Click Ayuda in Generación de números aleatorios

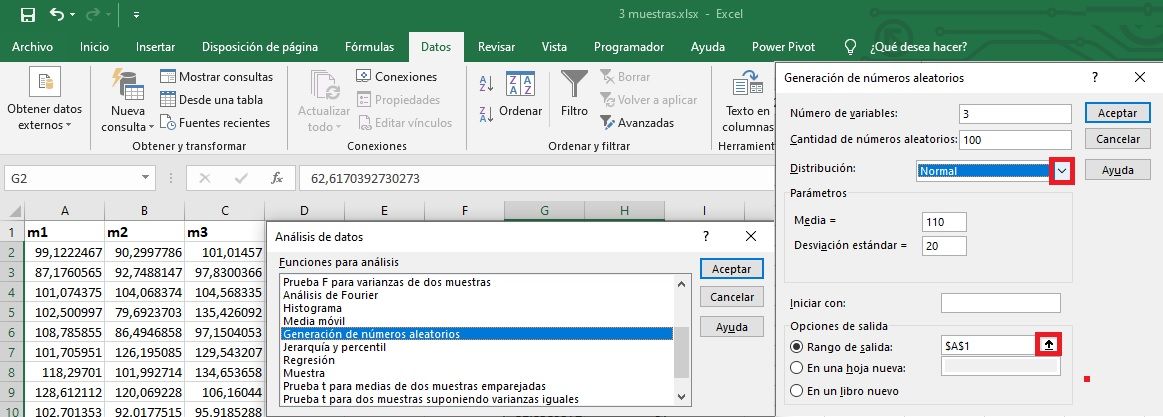(1117, 170)
